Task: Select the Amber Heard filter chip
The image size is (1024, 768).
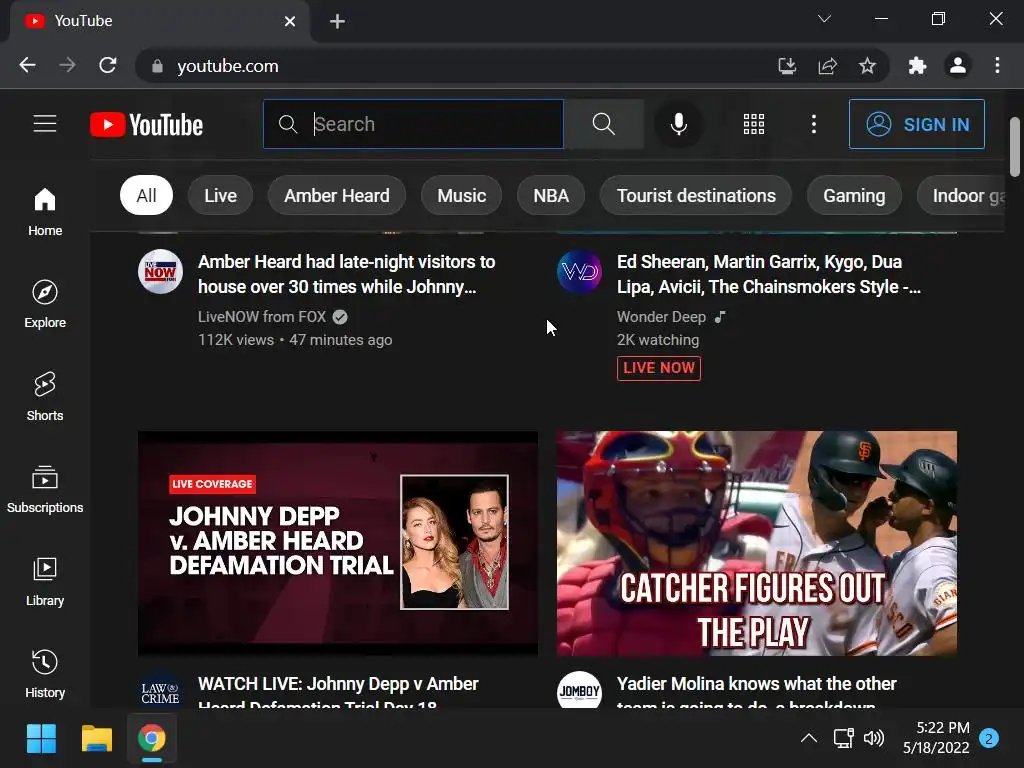Action: [x=337, y=195]
